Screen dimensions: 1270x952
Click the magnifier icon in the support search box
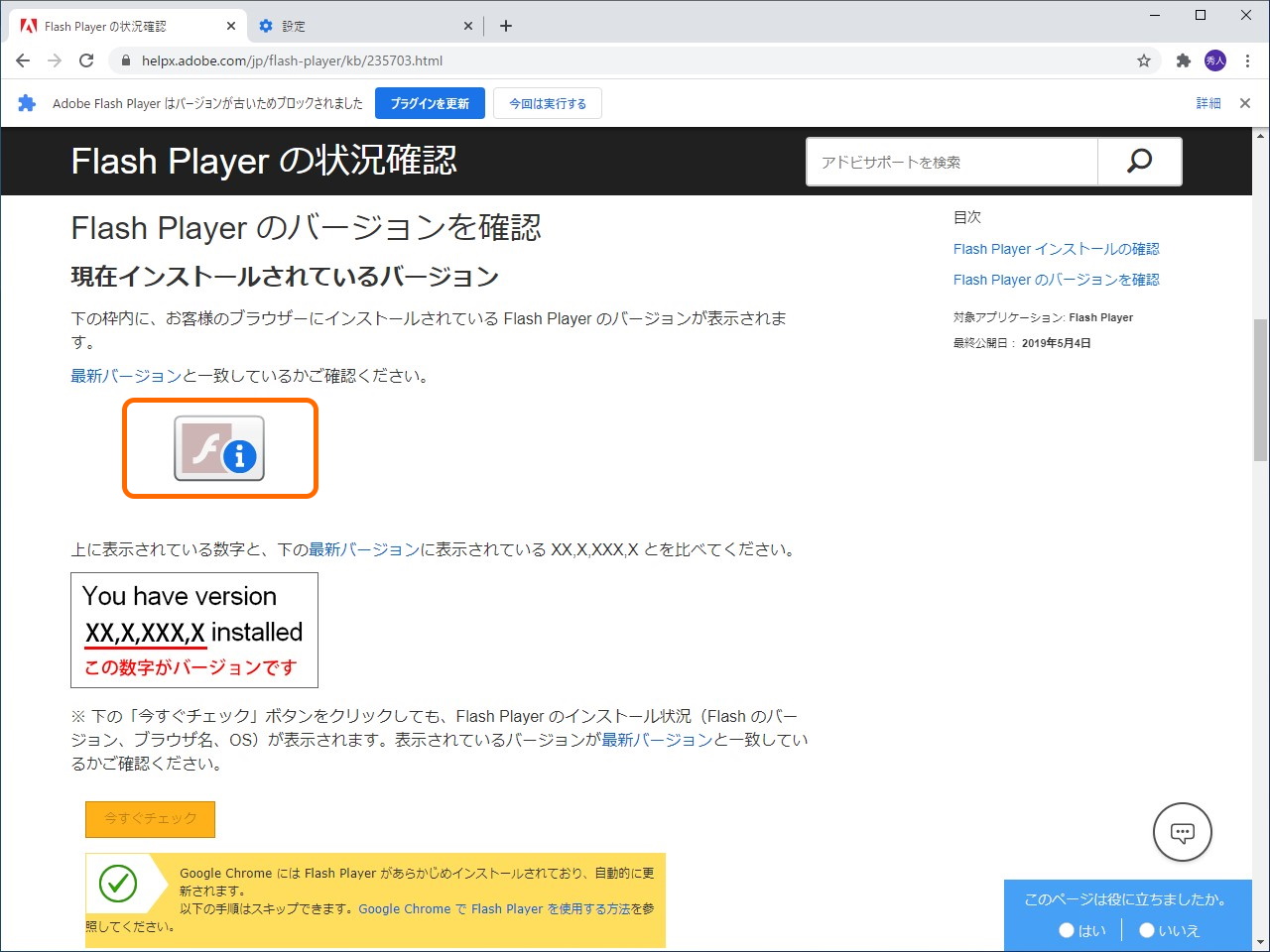(1138, 161)
